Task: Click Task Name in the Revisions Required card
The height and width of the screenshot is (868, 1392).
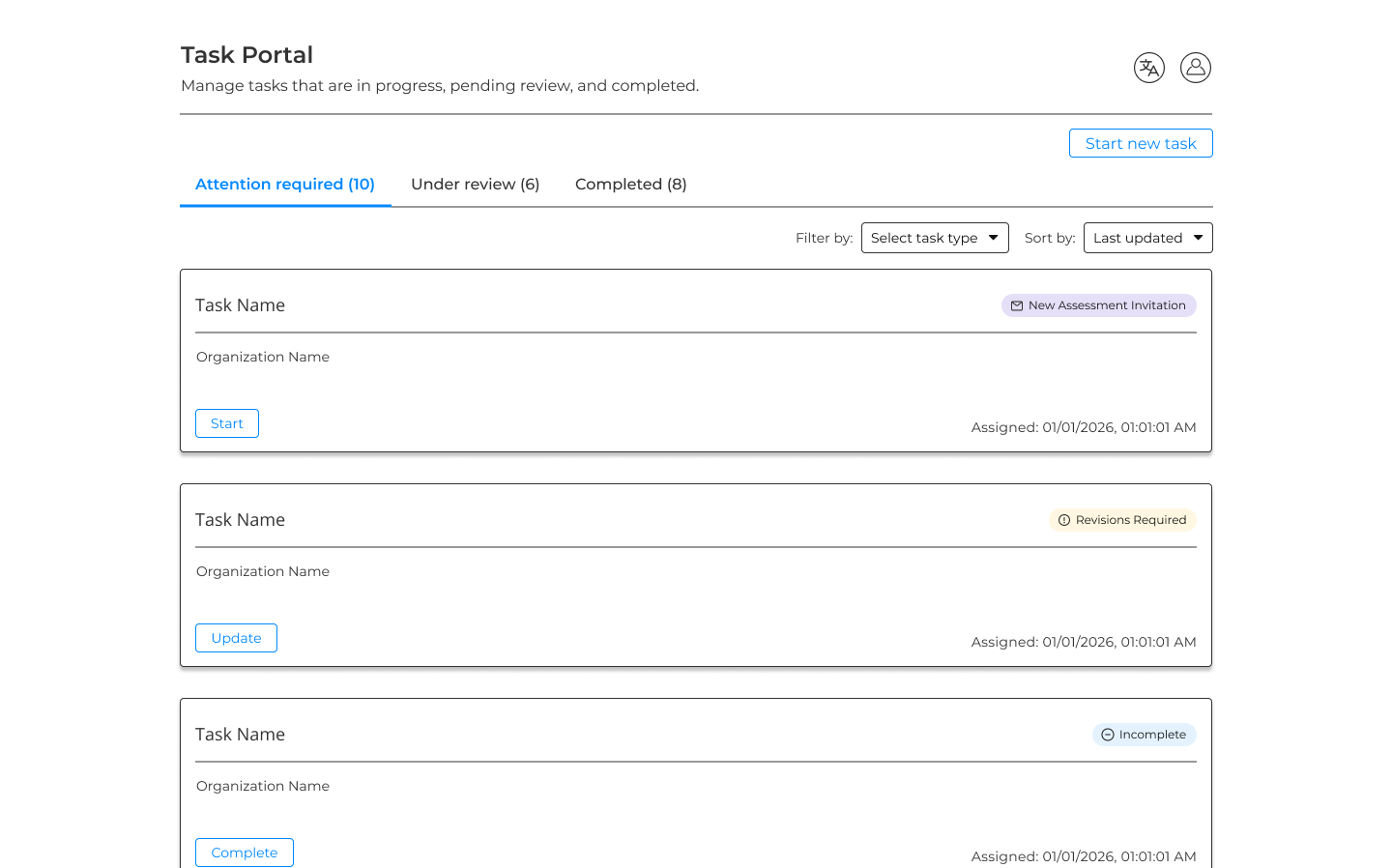Action: (x=240, y=520)
